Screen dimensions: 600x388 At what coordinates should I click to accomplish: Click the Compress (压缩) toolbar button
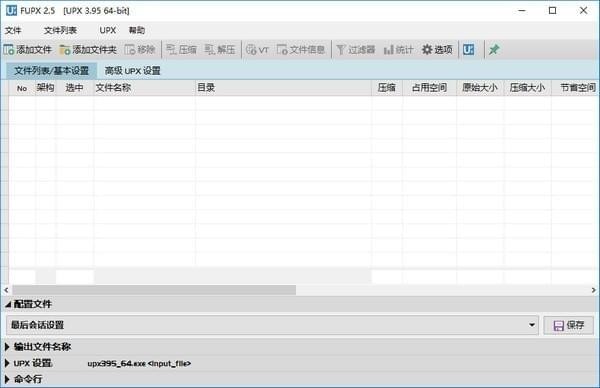click(x=181, y=49)
